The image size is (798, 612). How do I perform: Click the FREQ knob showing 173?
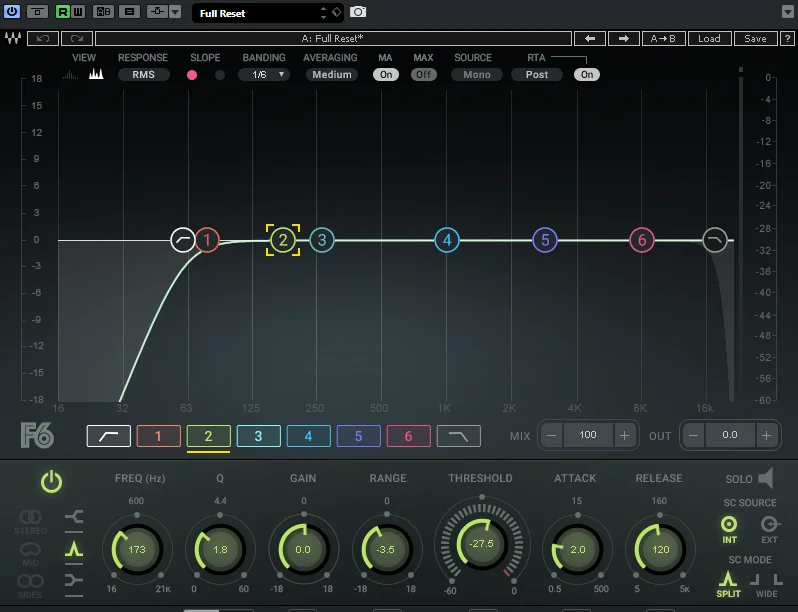[136, 549]
